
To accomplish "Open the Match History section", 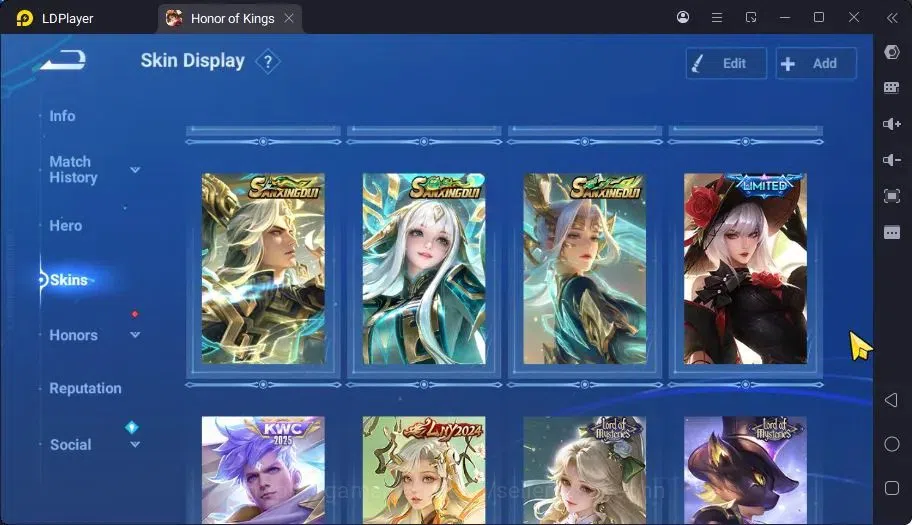I will [73, 169].
